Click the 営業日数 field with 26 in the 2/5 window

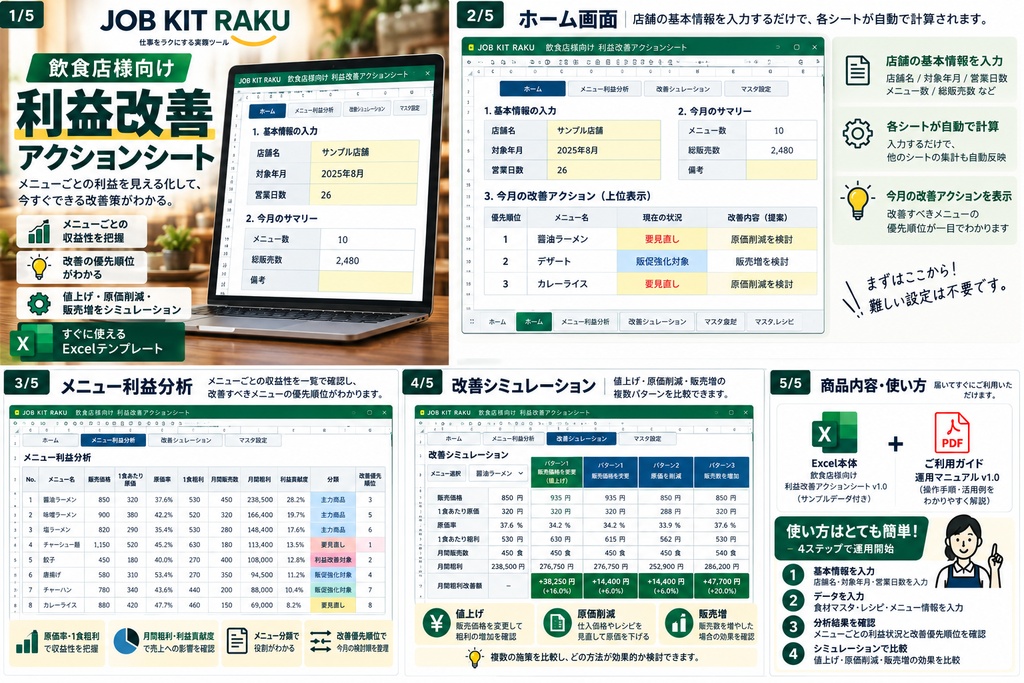click(x=603, y=170)
